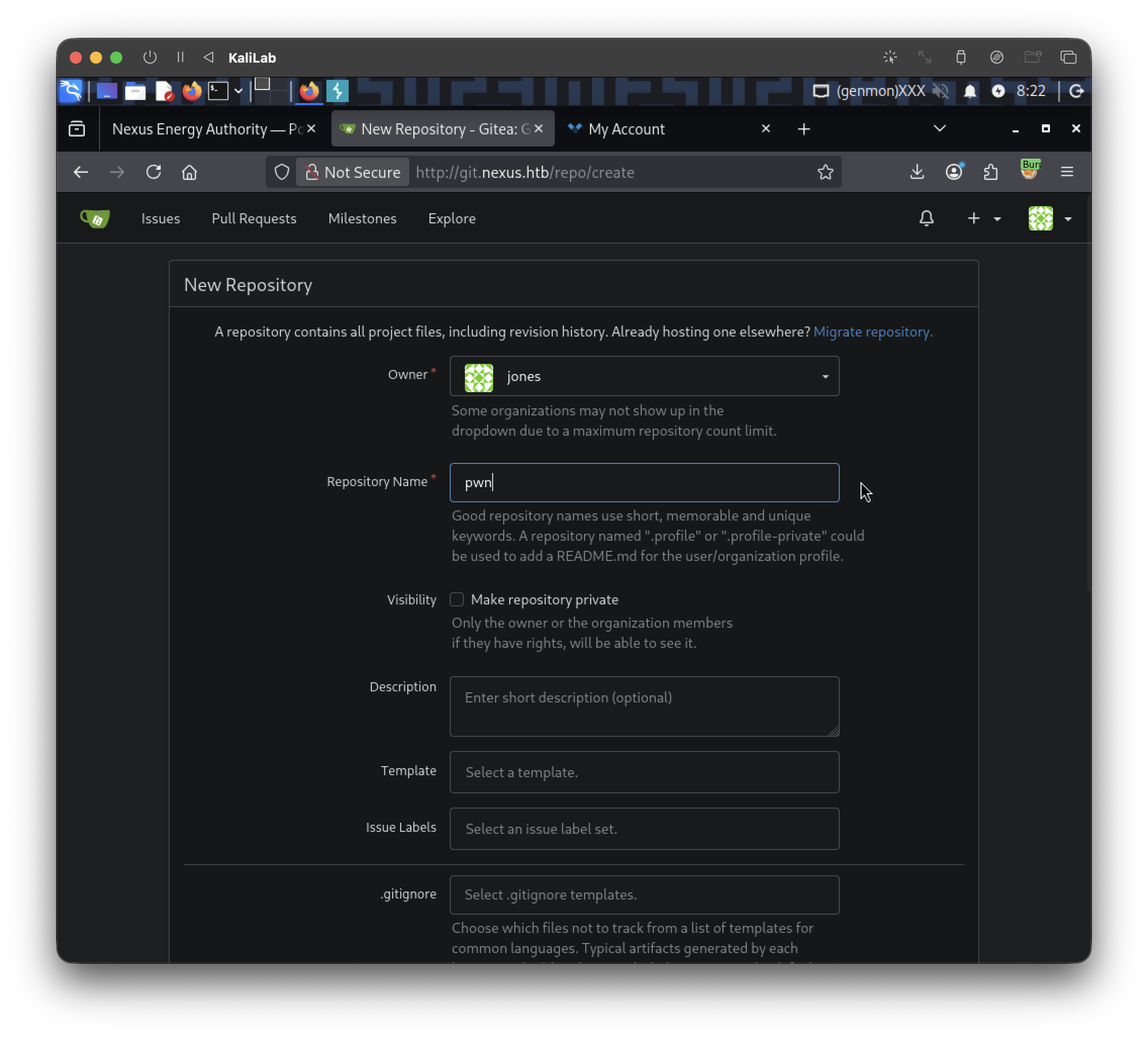The width and height of the screenshot is (1148, 1038).
Task: Expand terminal launcher dropdown arrow
Action: click(238, 91)
